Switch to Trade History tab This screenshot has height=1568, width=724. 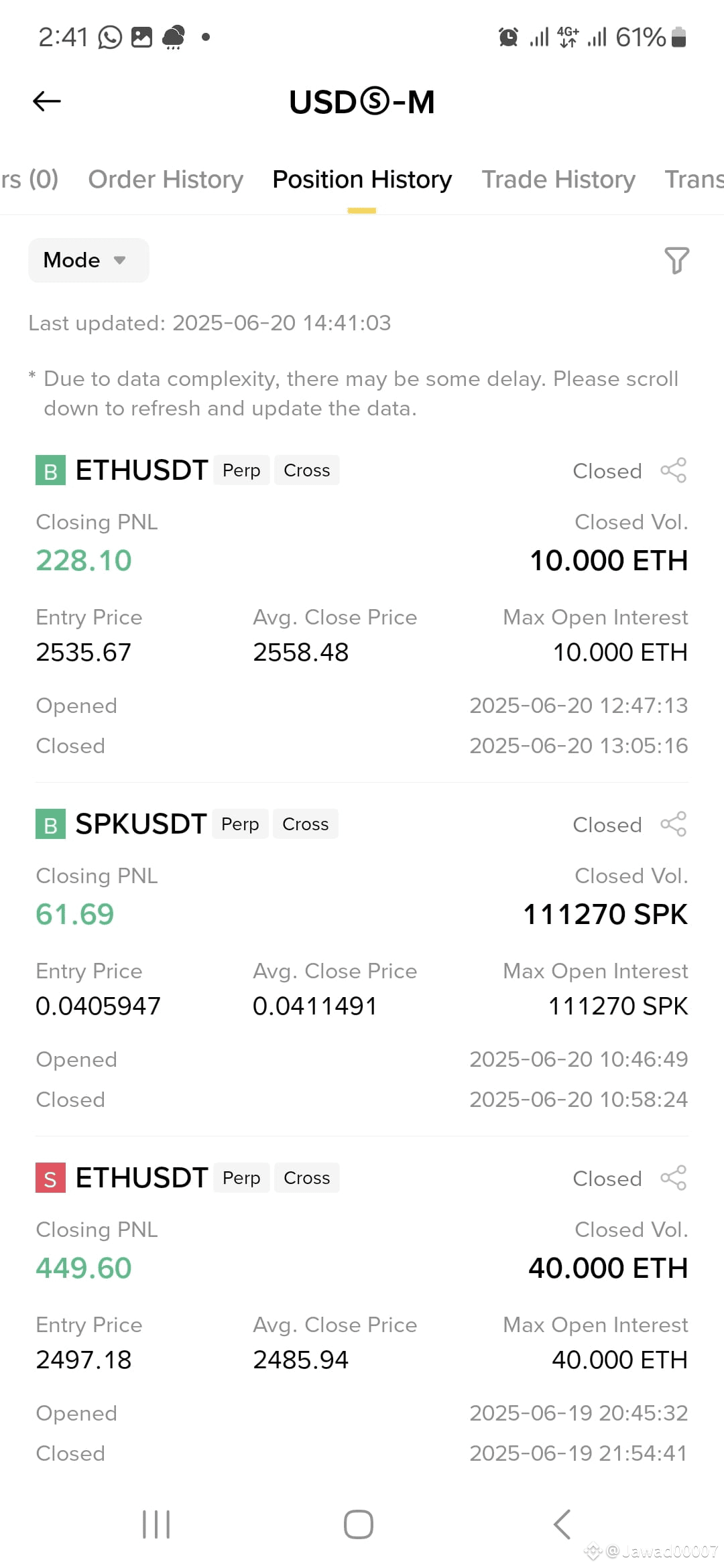(558, 180)
